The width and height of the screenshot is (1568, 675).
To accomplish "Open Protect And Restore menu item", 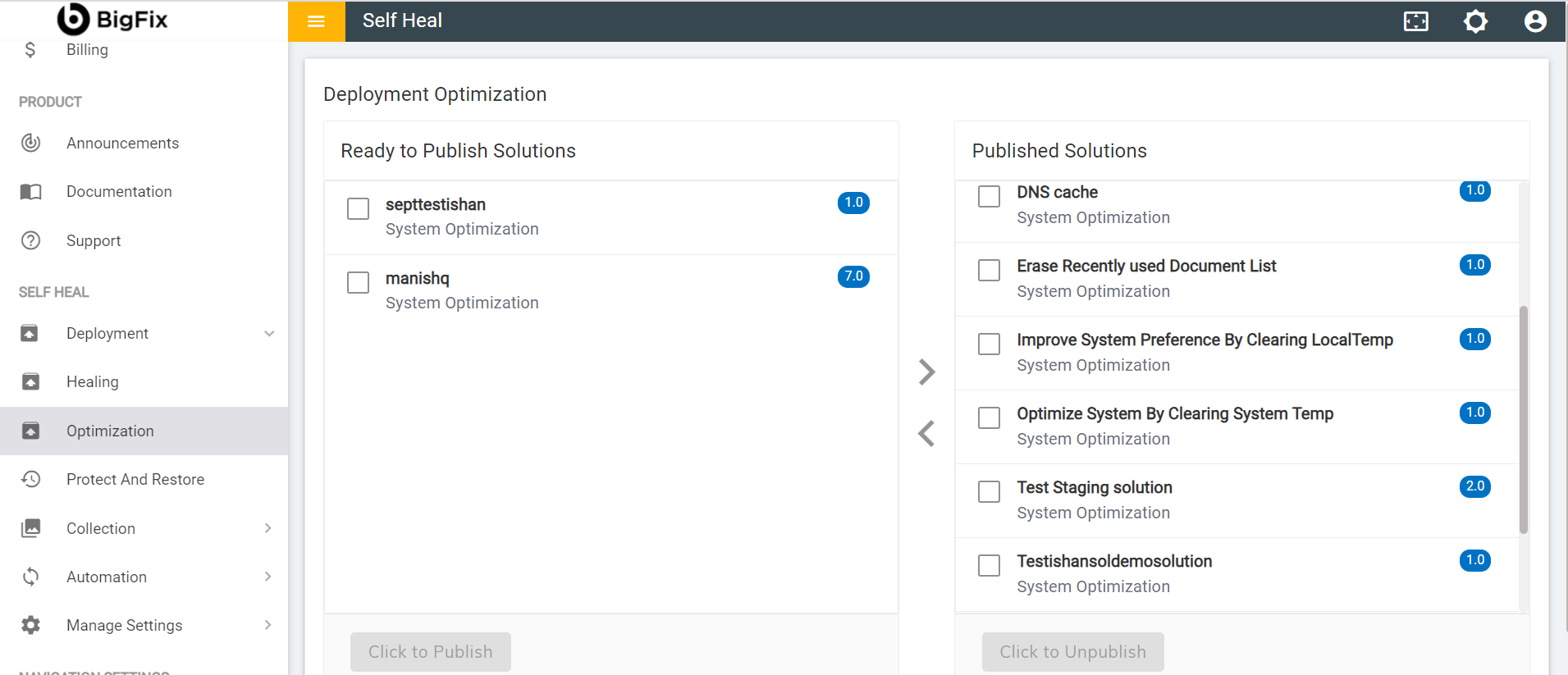I will click(135, 479).
